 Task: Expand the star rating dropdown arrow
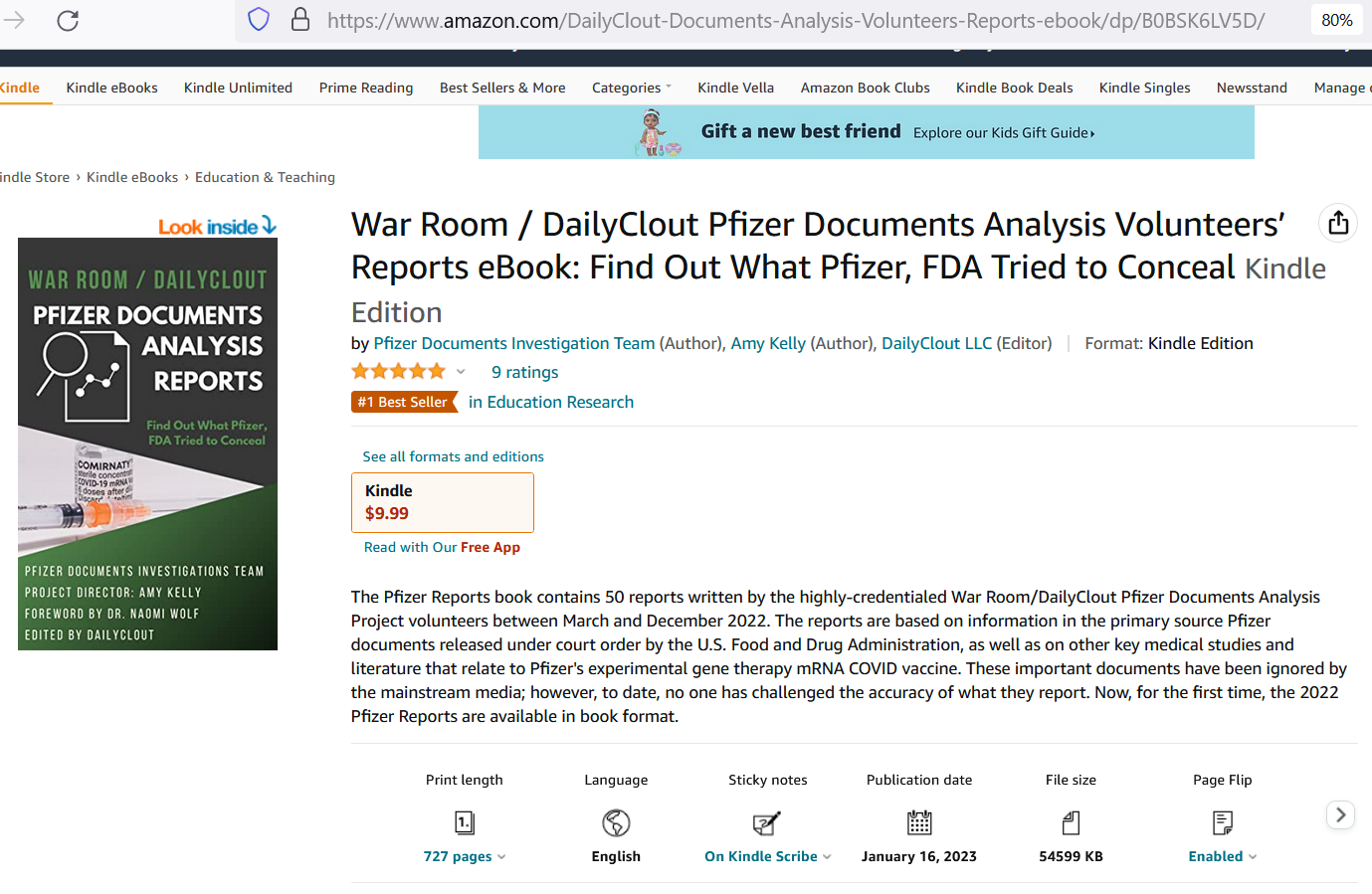pyautogui.click(x=461, y=372)
